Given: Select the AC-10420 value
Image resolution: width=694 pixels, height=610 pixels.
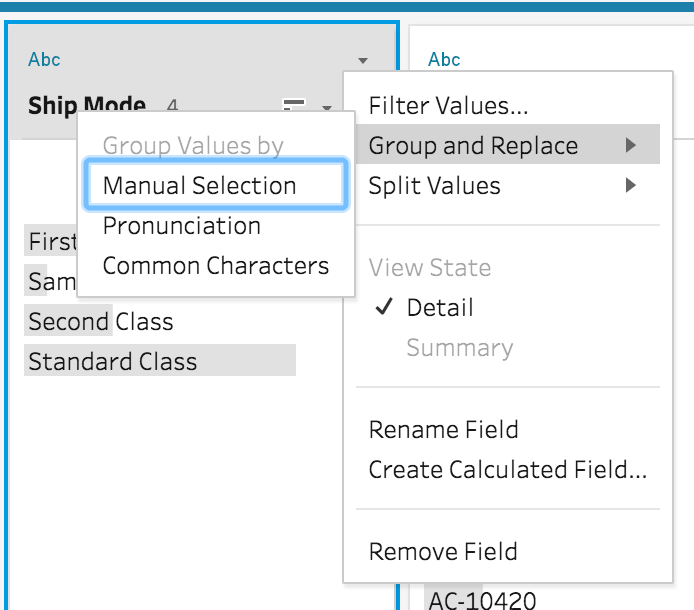Looking at the screenshot, I should pyautogui.click(x=482, y=600).
